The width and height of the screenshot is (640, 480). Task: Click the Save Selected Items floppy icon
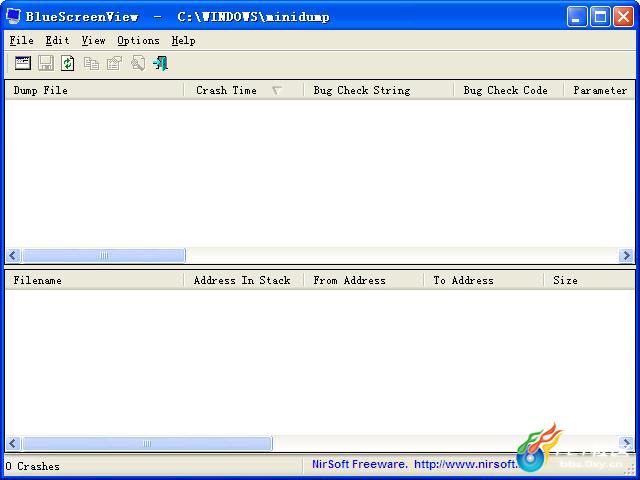46,63
